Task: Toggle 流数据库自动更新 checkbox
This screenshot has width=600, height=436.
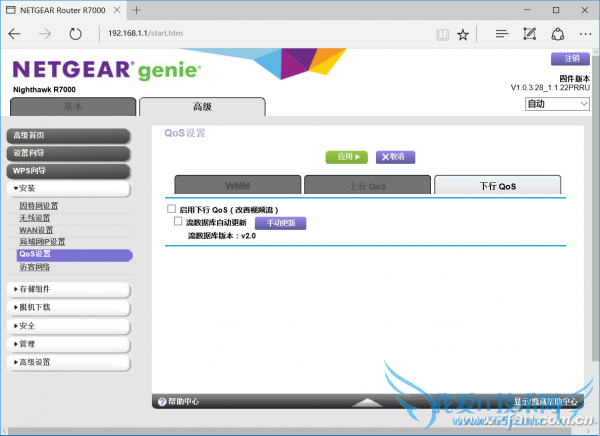Action: coord(178,221)
